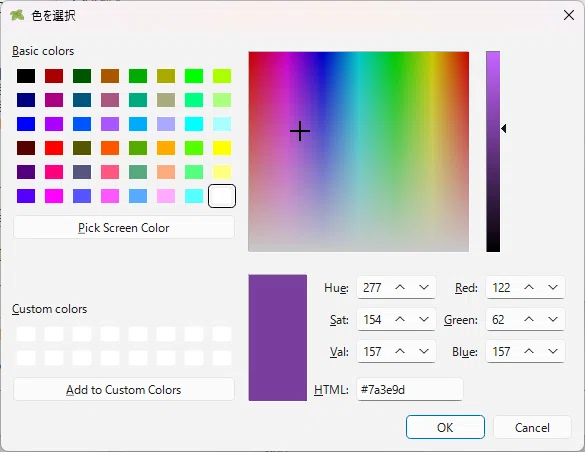585x452 pixels.
Task: Cancel the color selection dialog
Action: [532, 427]
